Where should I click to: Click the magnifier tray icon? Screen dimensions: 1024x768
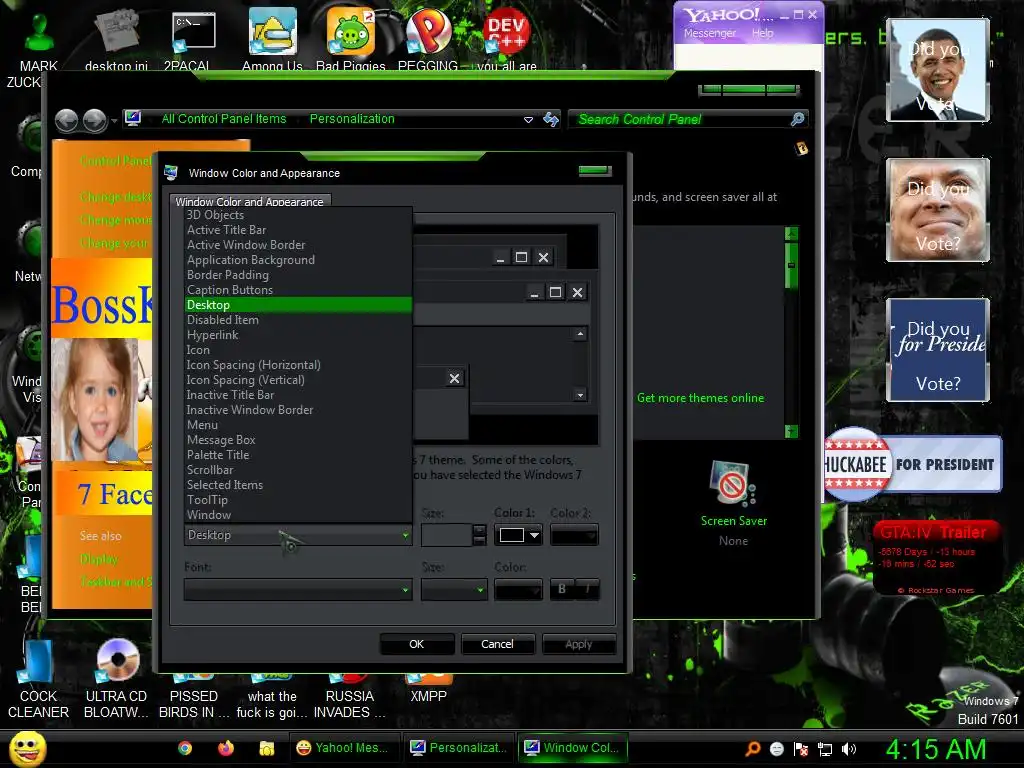pyautogui.click(x=752, y=749)
